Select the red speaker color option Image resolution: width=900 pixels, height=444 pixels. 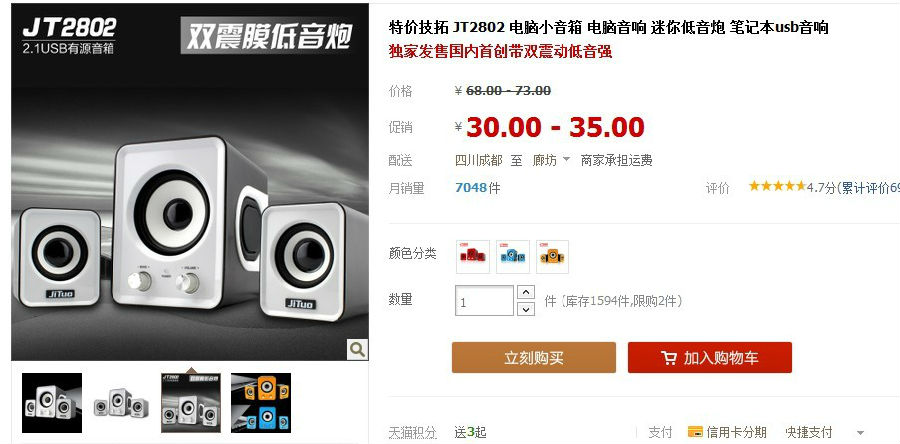[473, 256]
